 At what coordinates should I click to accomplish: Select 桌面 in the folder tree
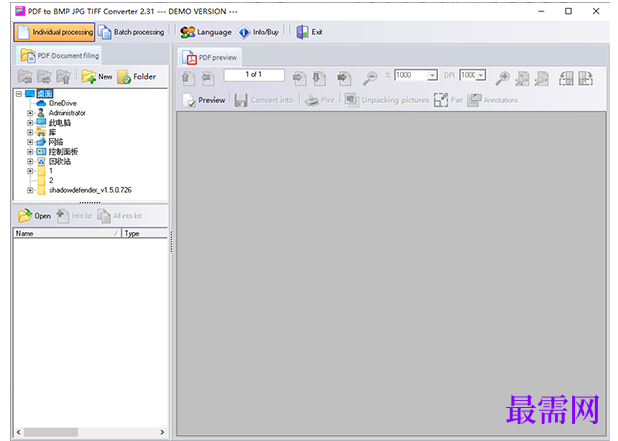point(45,93)
